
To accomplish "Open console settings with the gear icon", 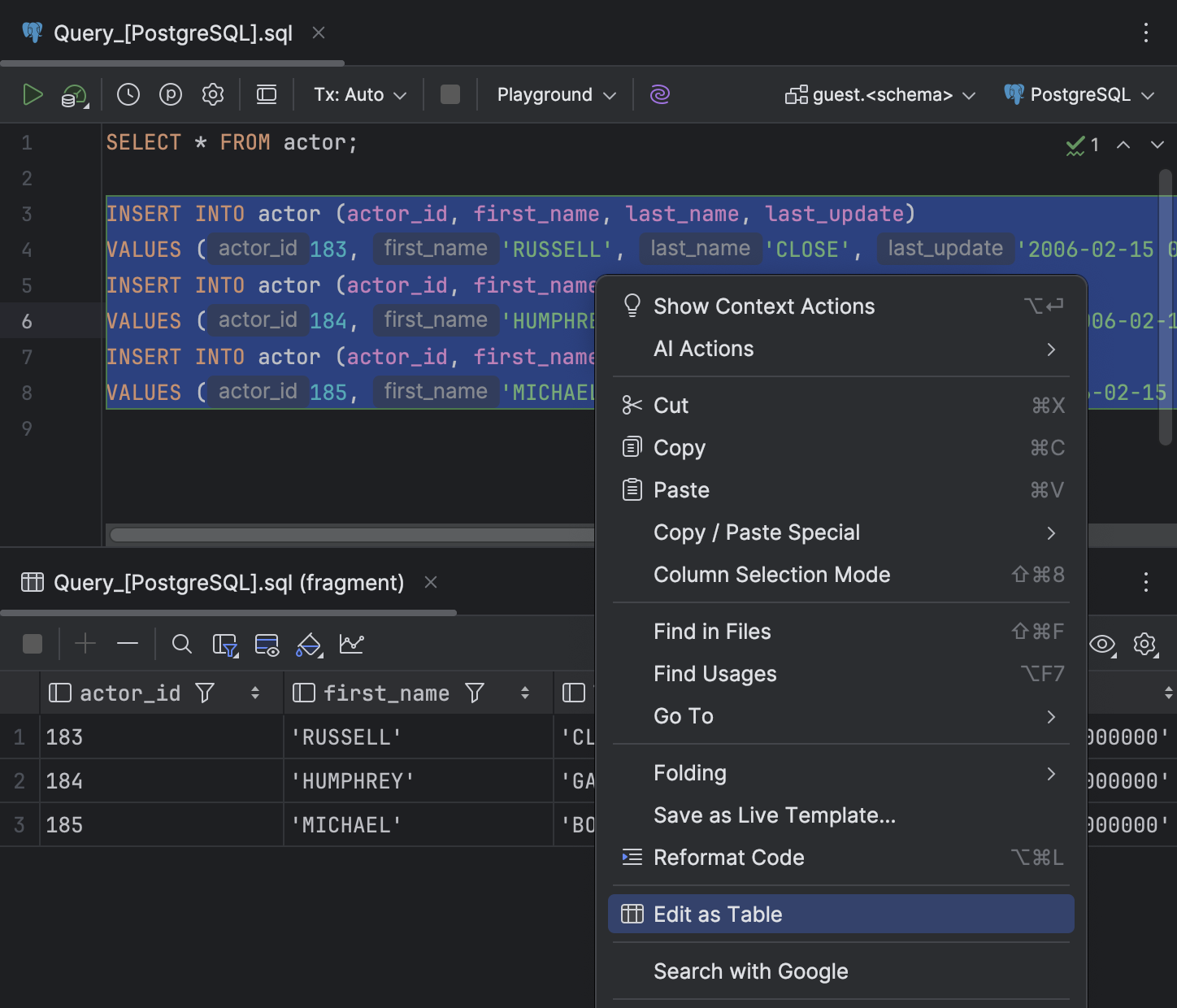I will point(213,94).
